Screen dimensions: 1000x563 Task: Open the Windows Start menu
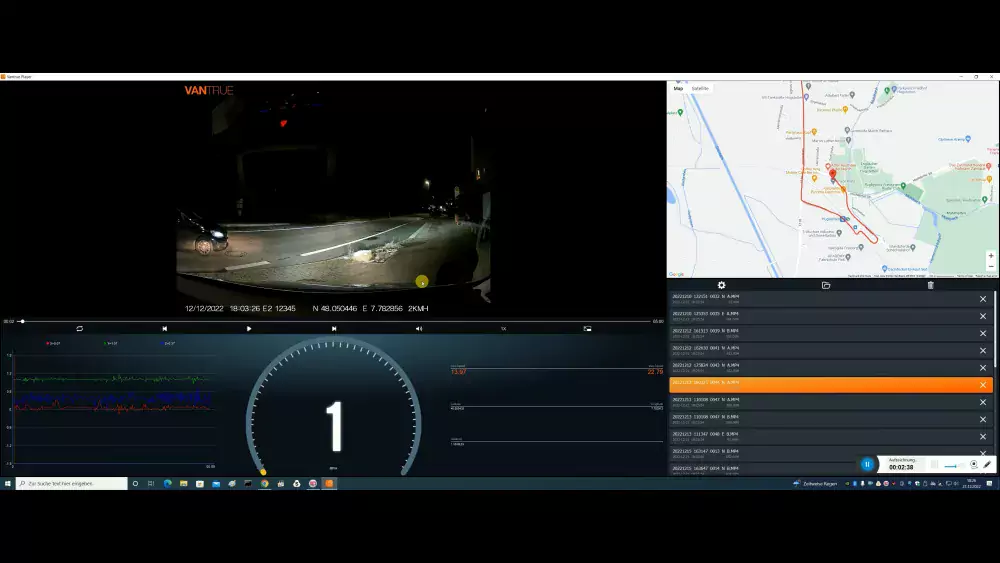pos(8,484)
